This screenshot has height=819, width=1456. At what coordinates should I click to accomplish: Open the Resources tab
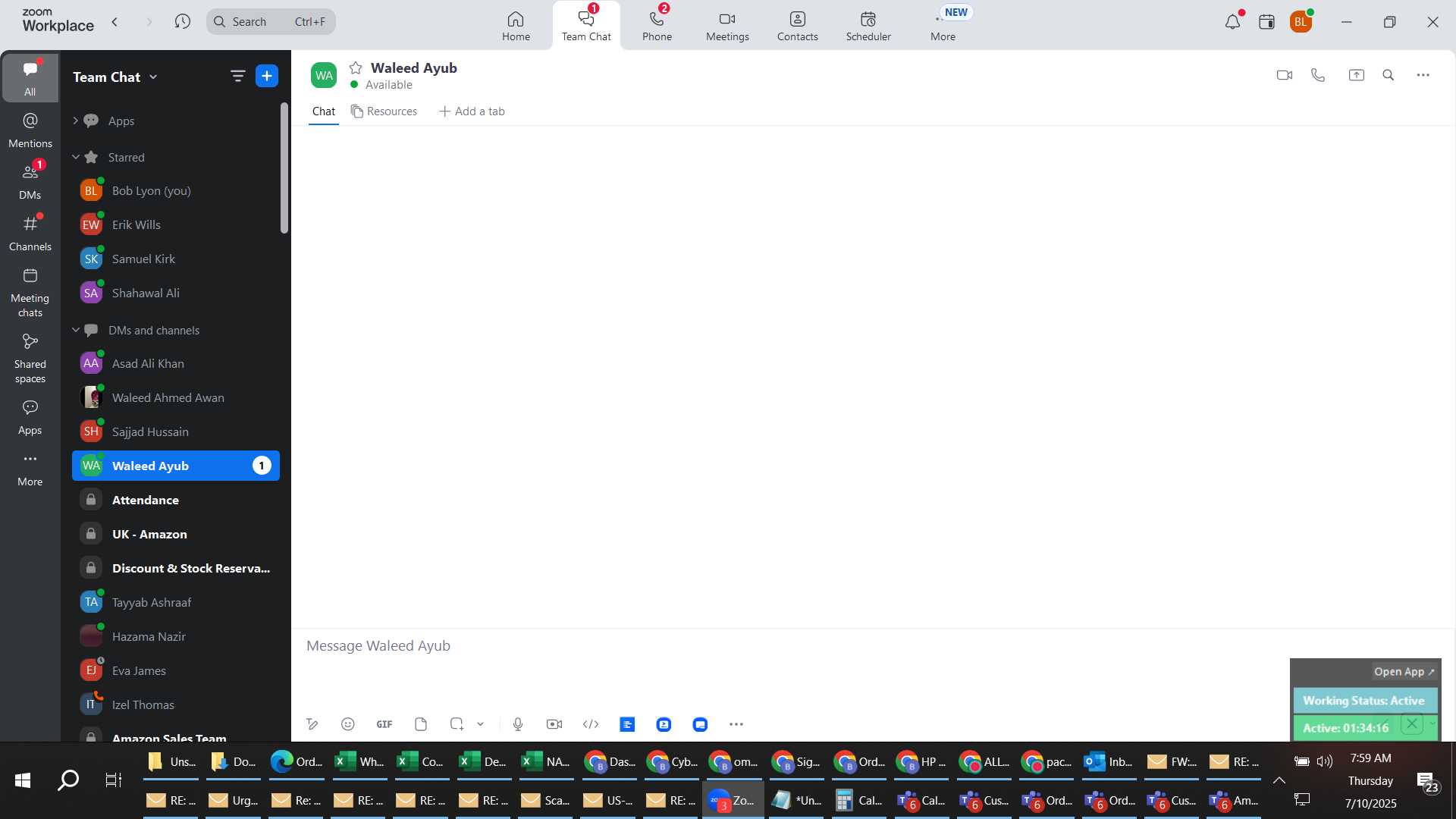coord(384,111)
